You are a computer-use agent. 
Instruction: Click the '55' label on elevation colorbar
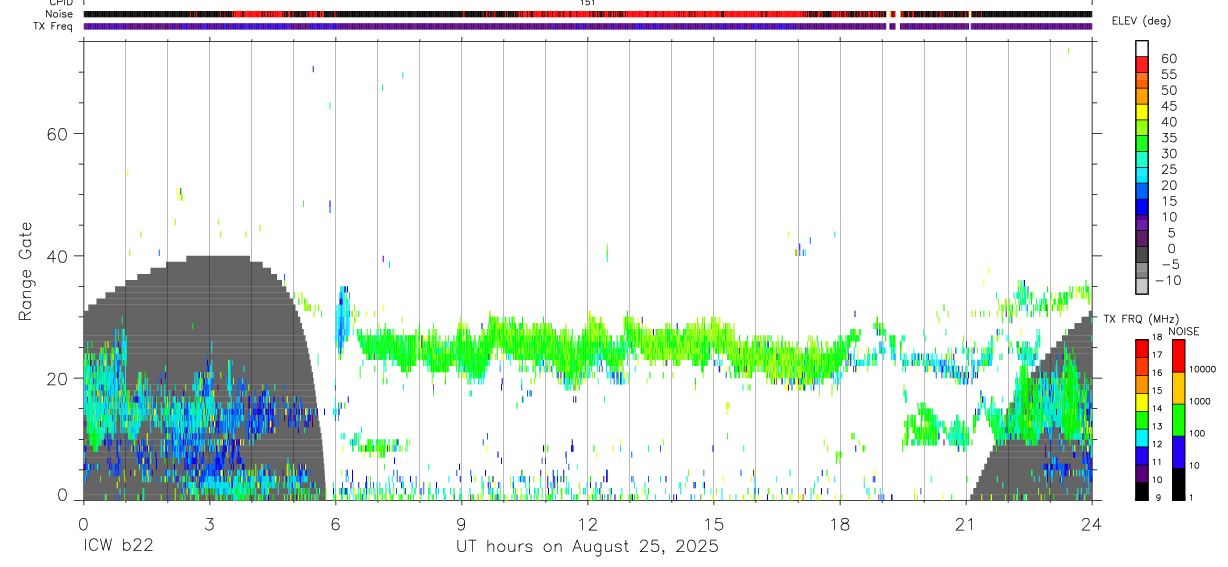point(1168,74)
